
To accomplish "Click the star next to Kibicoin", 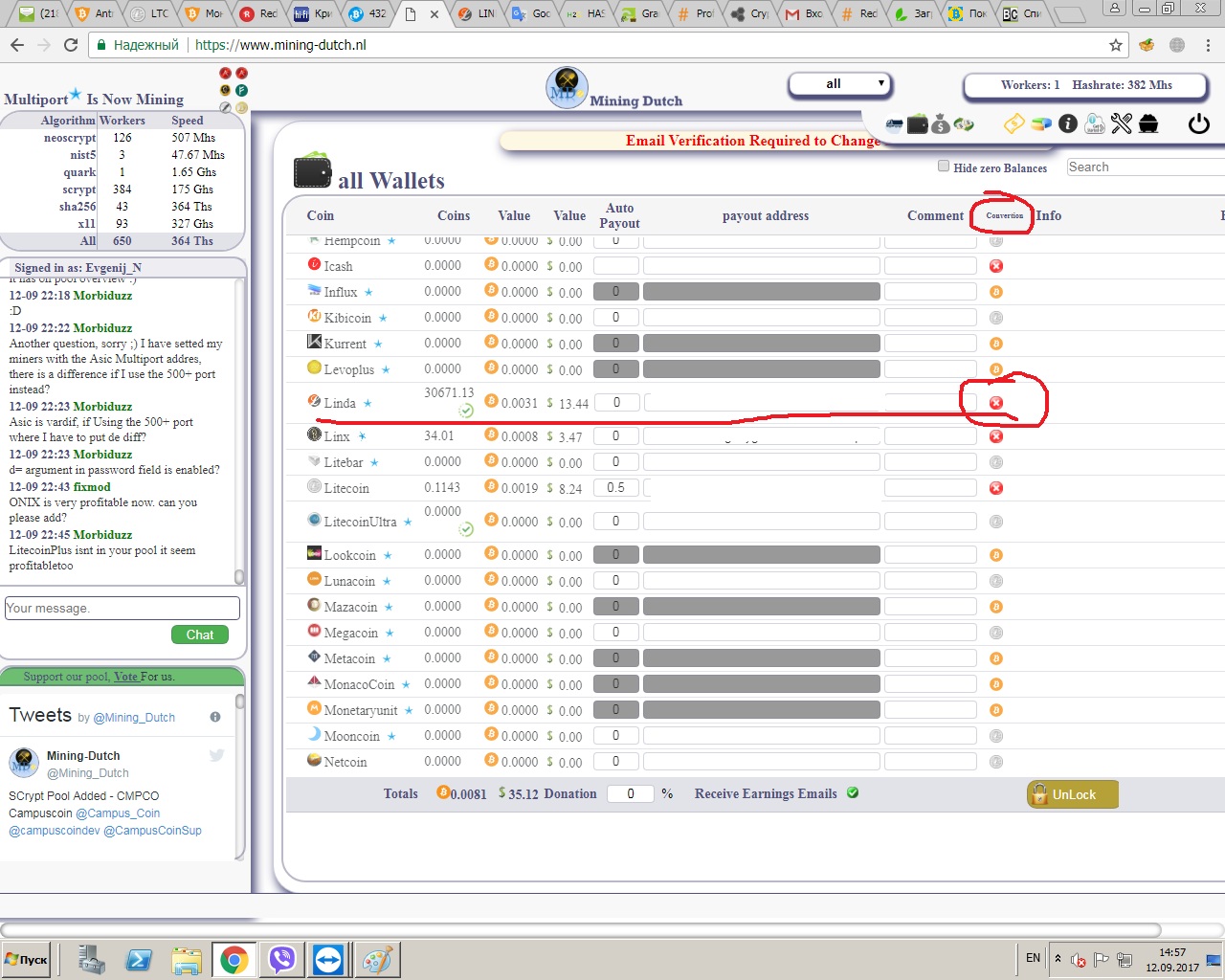I will coord(383,318).
